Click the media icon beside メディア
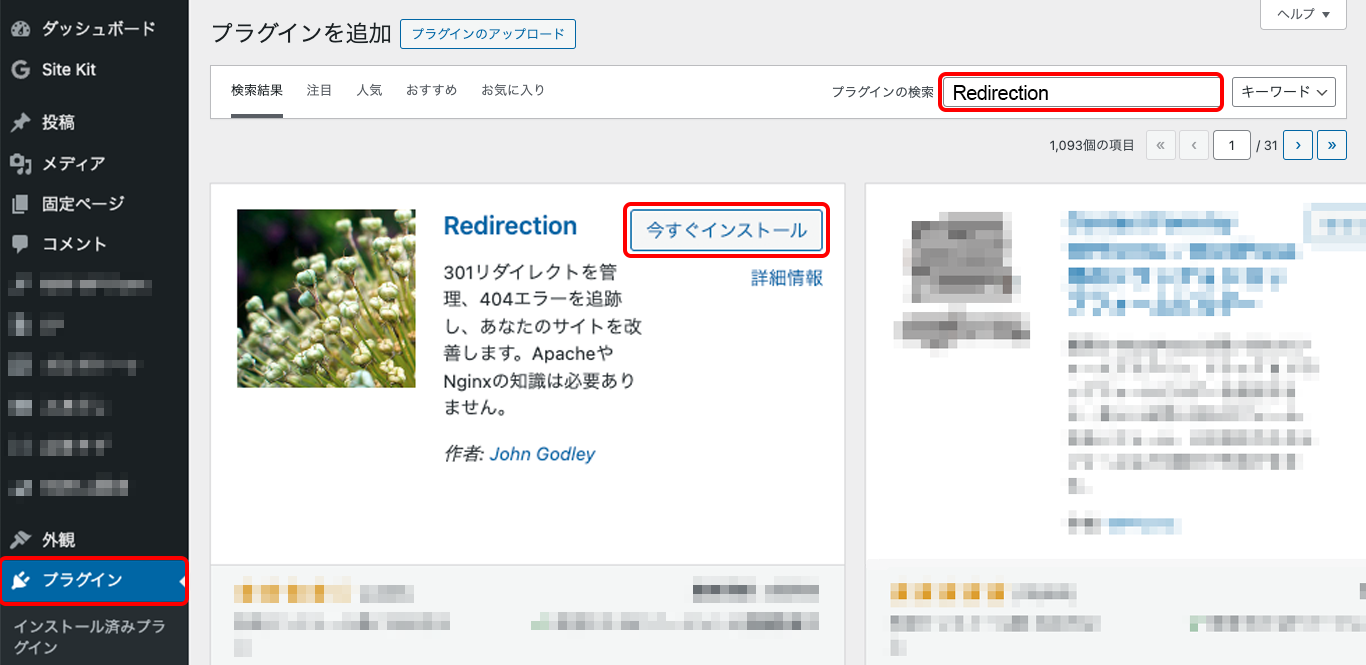 [x=20, y=164]
